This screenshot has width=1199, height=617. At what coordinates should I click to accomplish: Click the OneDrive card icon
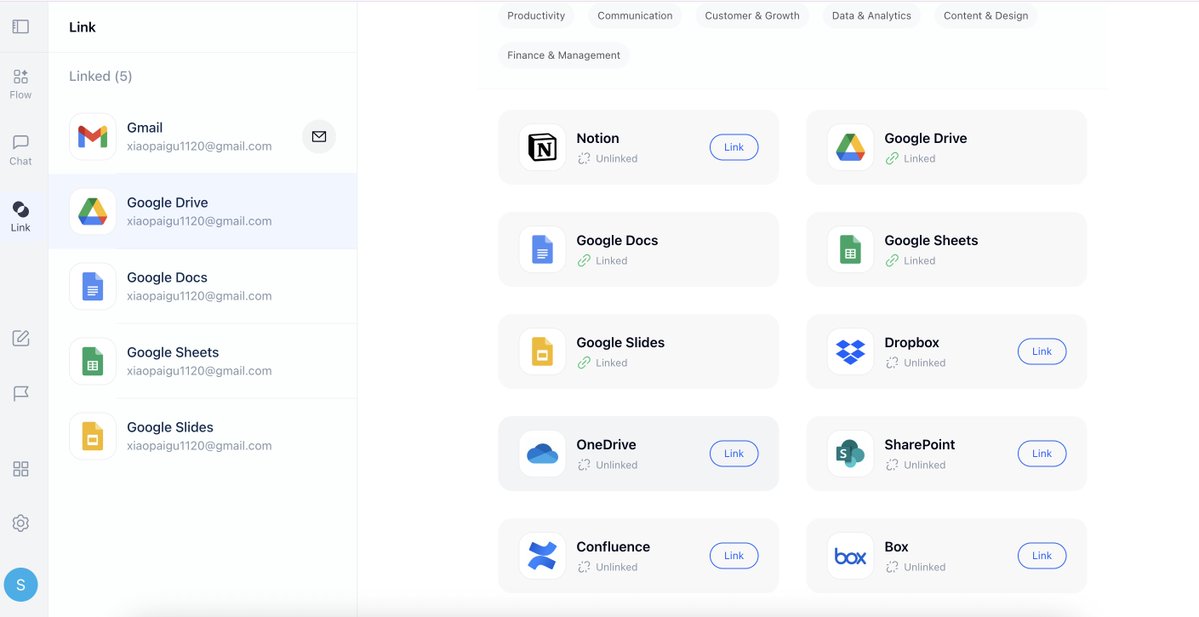tap(542, 453)
